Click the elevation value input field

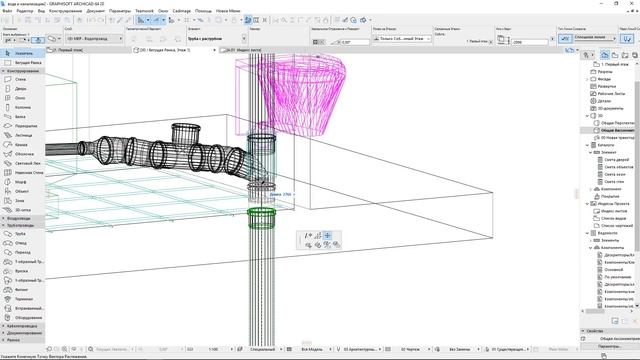point(529,42)
